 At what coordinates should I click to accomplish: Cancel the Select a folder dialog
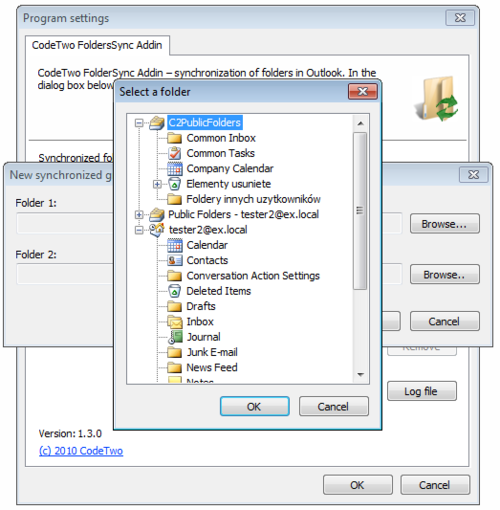pyautogui.click(x=334, y=406)
